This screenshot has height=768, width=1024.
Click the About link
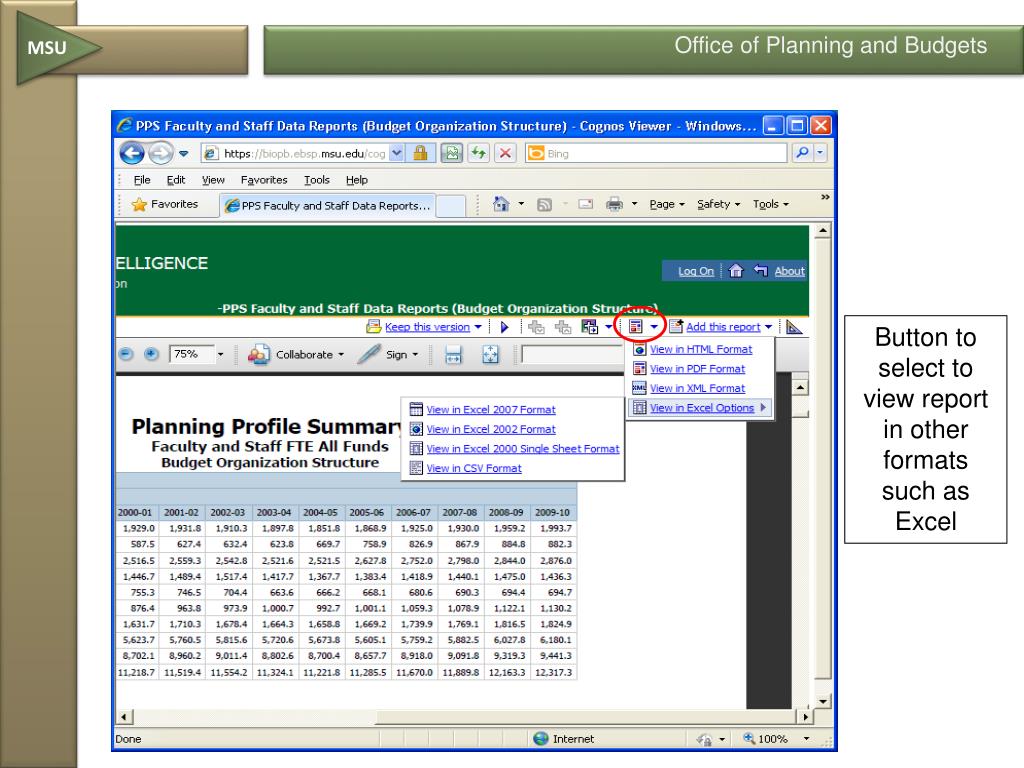point(790,271)
